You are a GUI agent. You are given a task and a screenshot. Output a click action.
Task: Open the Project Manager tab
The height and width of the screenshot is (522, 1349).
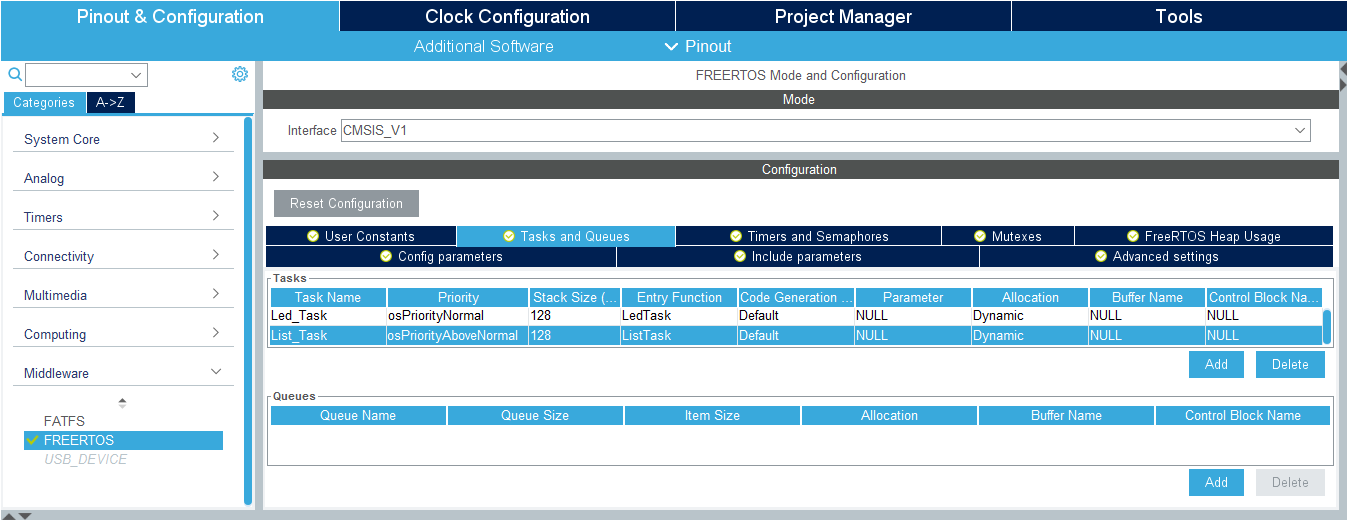(843, 16)
